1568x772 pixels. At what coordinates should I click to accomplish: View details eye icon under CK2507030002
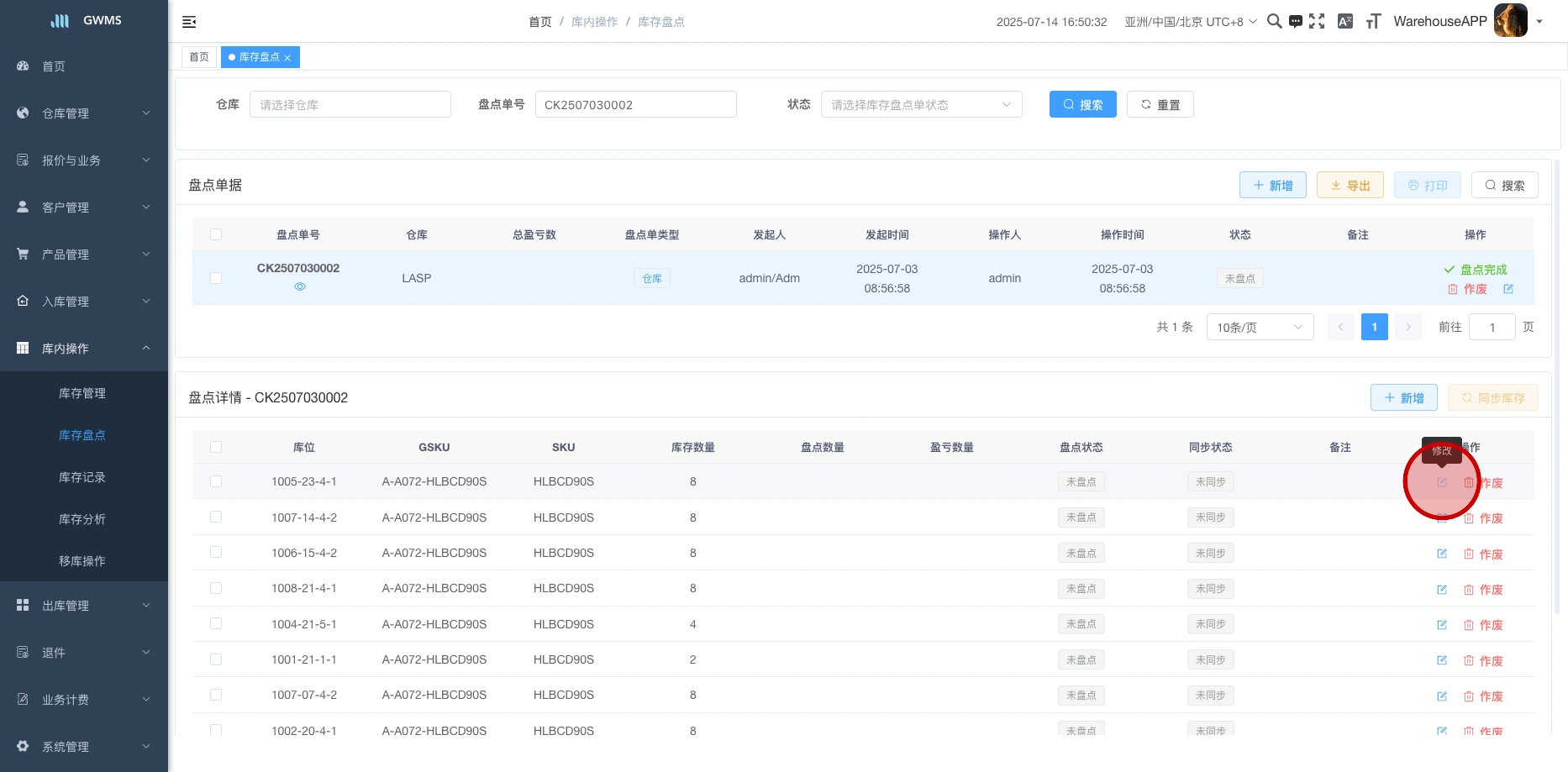(300, 286)
